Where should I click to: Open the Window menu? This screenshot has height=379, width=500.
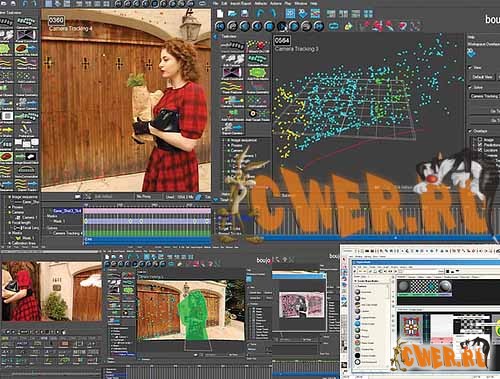point(301,3)
